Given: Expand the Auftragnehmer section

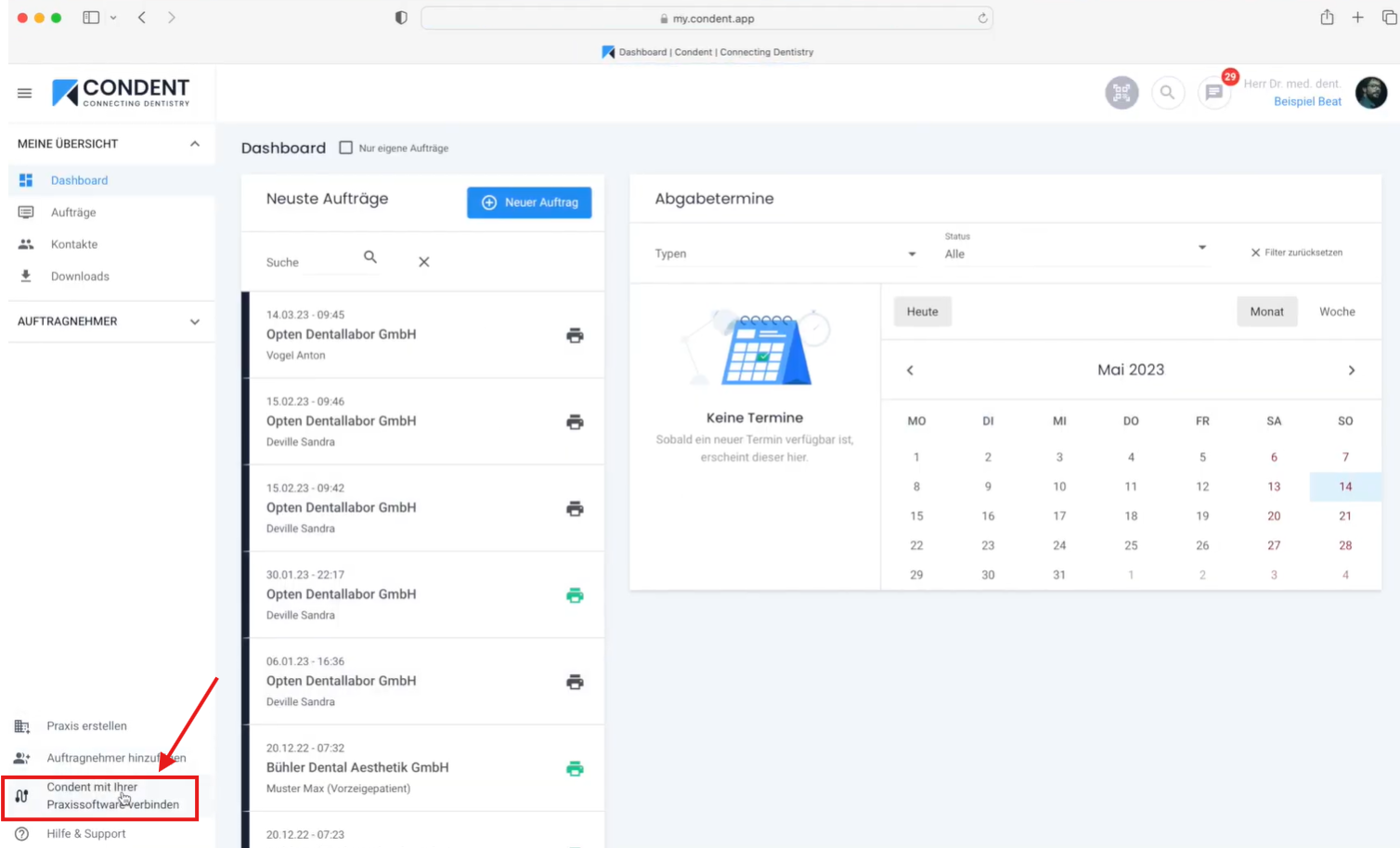Looking at the screenshot, I should click(195, 321).
